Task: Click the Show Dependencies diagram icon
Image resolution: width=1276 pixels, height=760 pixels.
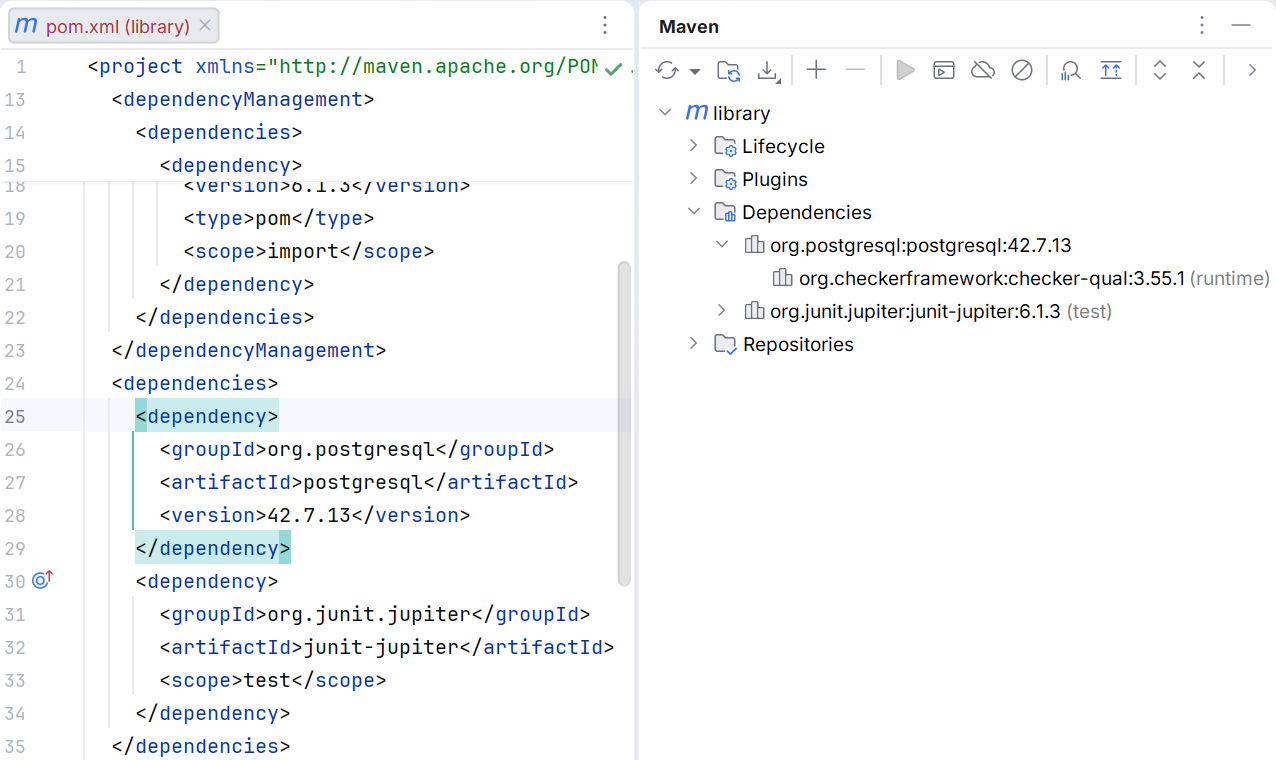Action: 1111,70
